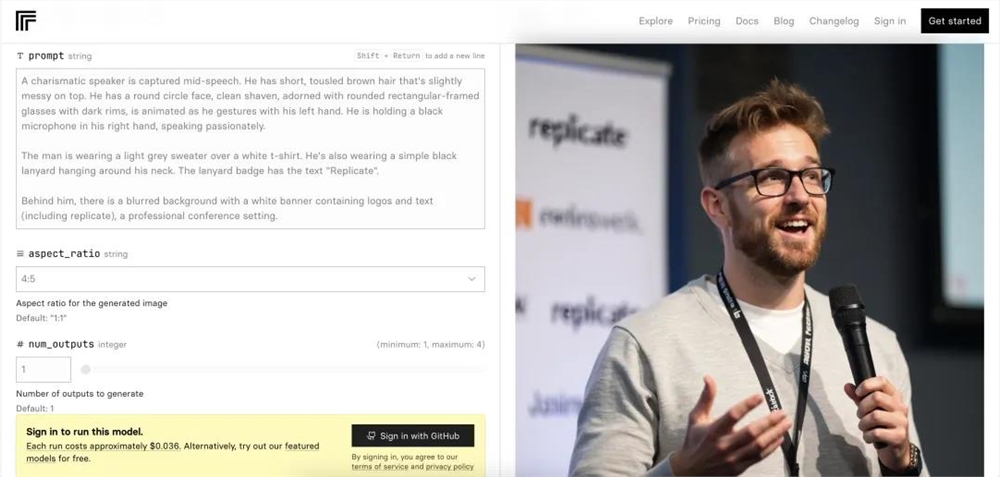Open the Changelog page

point(834,21)
